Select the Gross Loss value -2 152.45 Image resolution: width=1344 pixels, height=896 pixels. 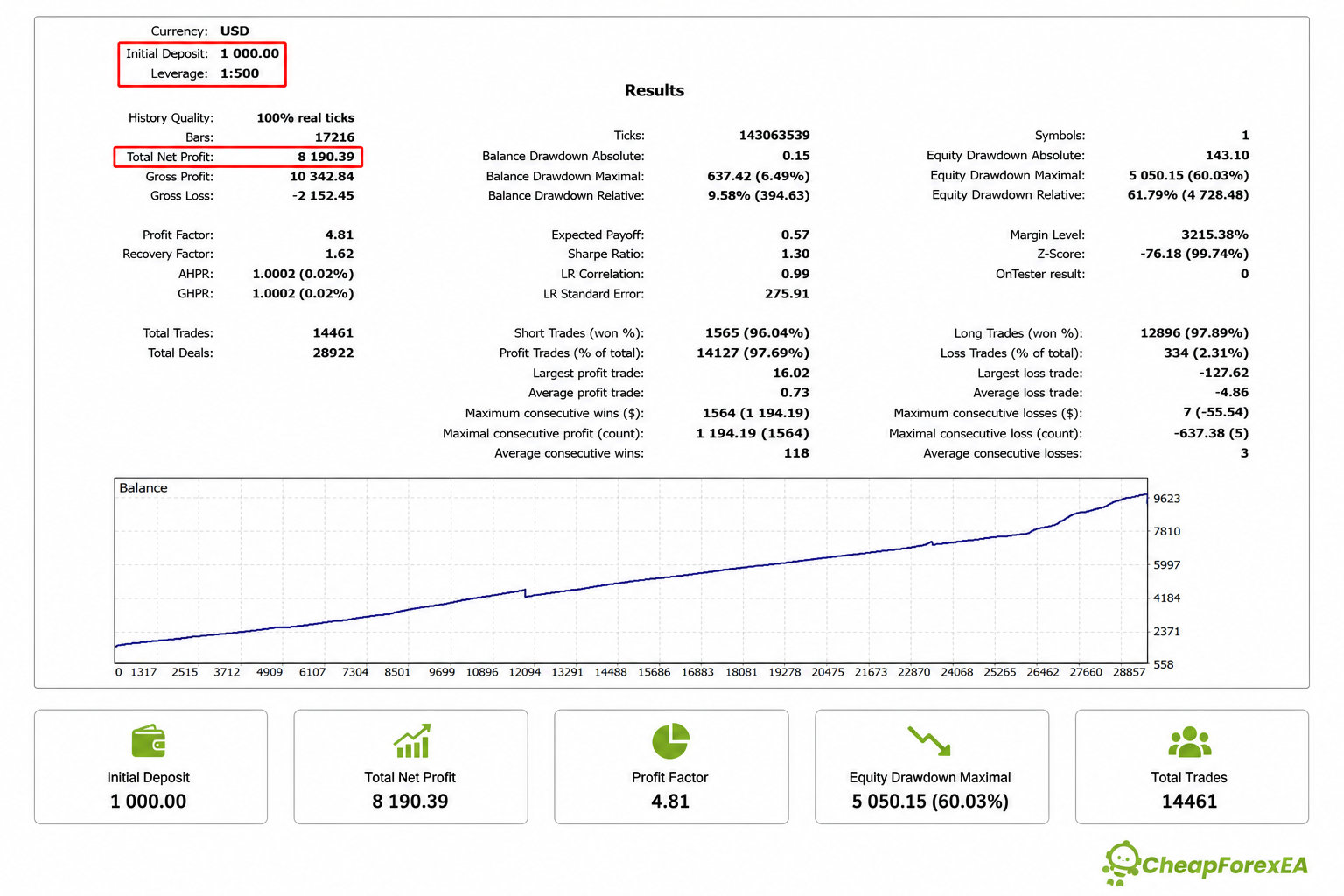(323, 196)
